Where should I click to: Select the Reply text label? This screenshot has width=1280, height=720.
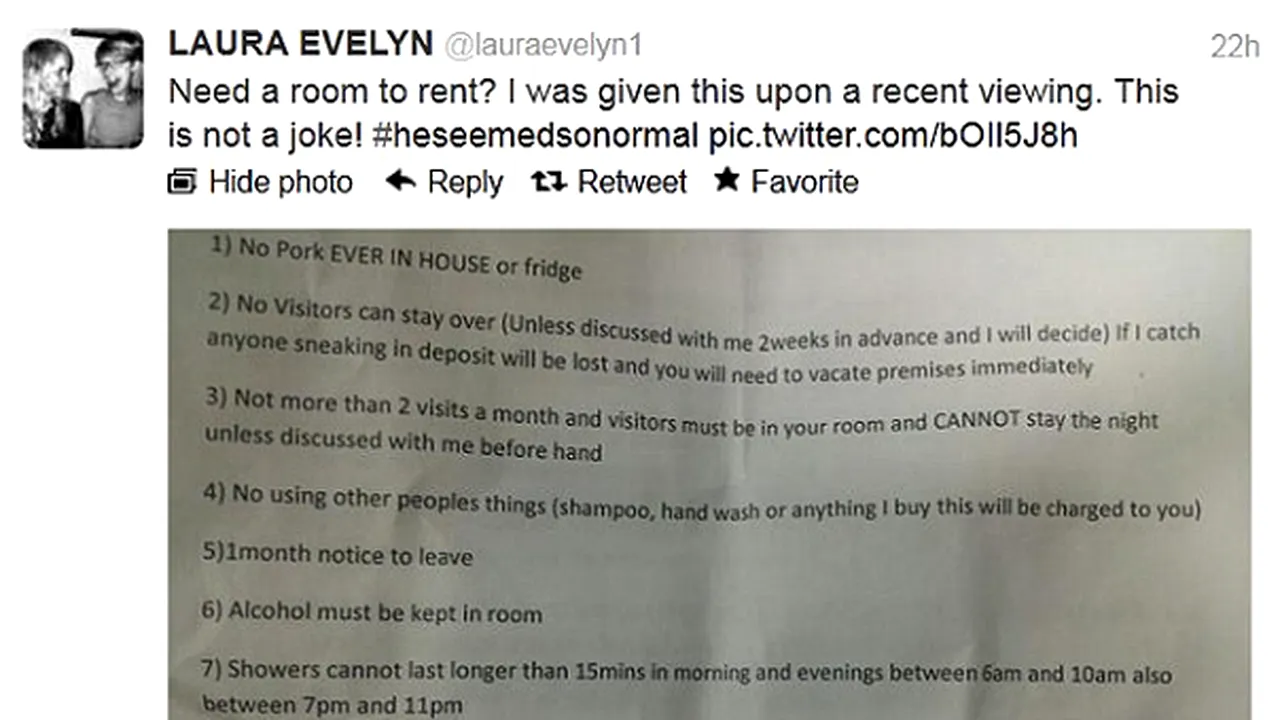click(465, 182)
